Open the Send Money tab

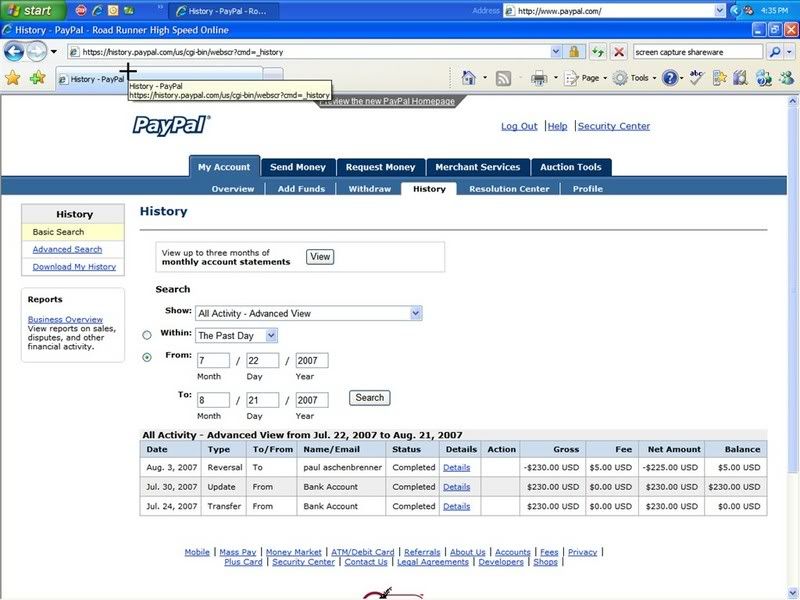tap(297, 167)
